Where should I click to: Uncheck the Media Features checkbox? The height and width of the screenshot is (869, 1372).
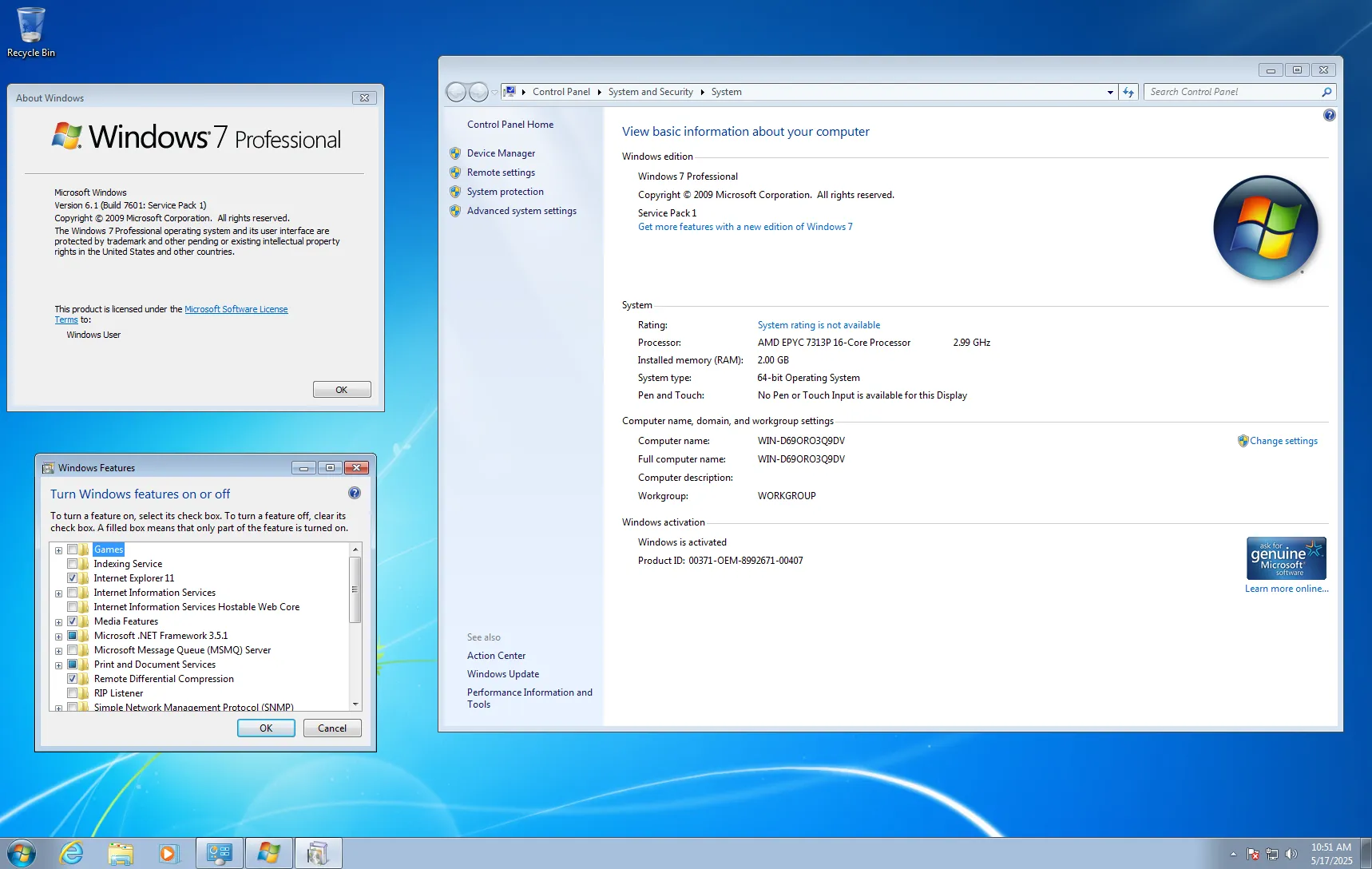pos(73,621)
